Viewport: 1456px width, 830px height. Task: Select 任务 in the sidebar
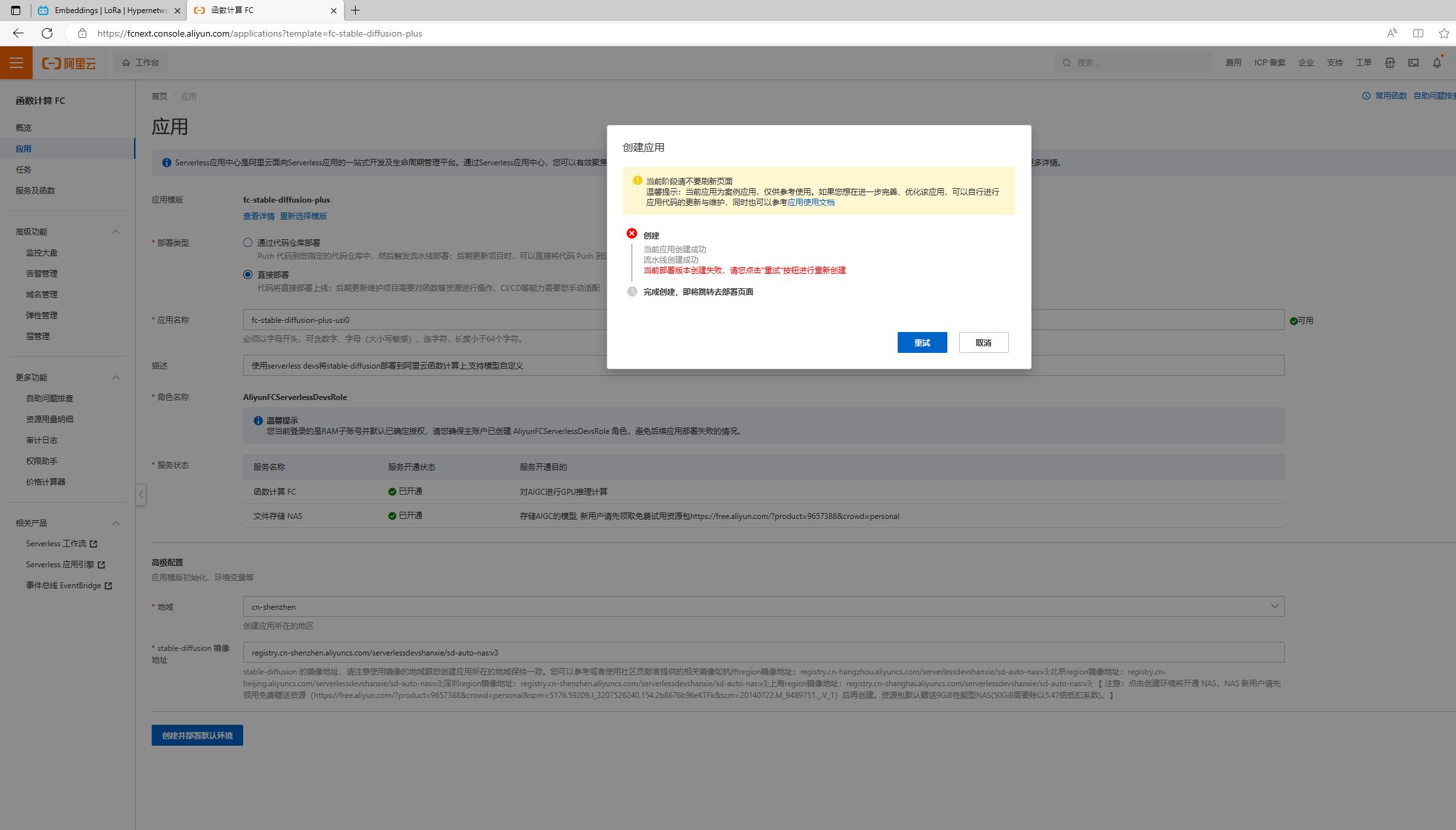[24, 170]
